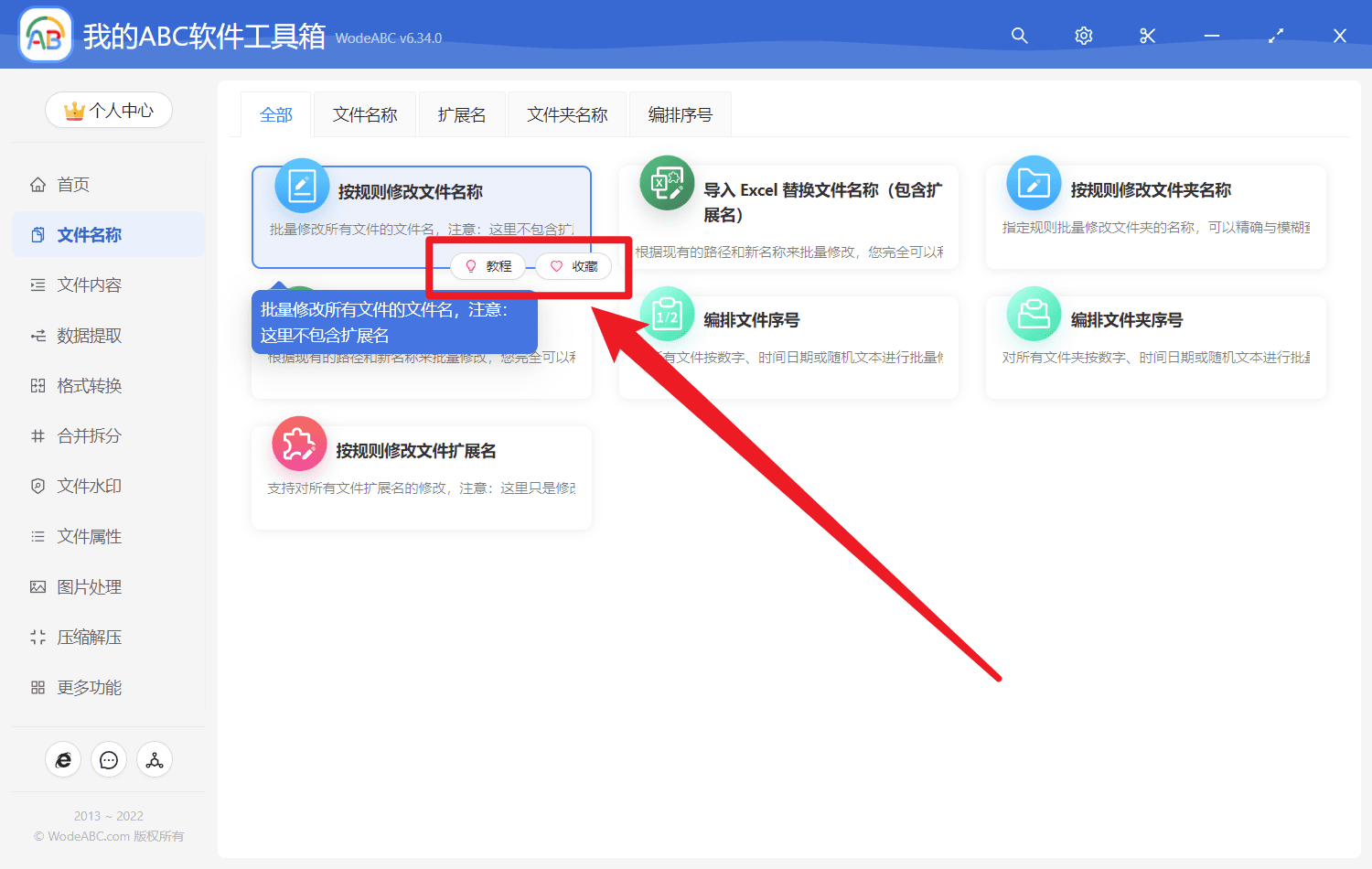
Task: Open 个人中心 personal center button
Action: [109, 110]
